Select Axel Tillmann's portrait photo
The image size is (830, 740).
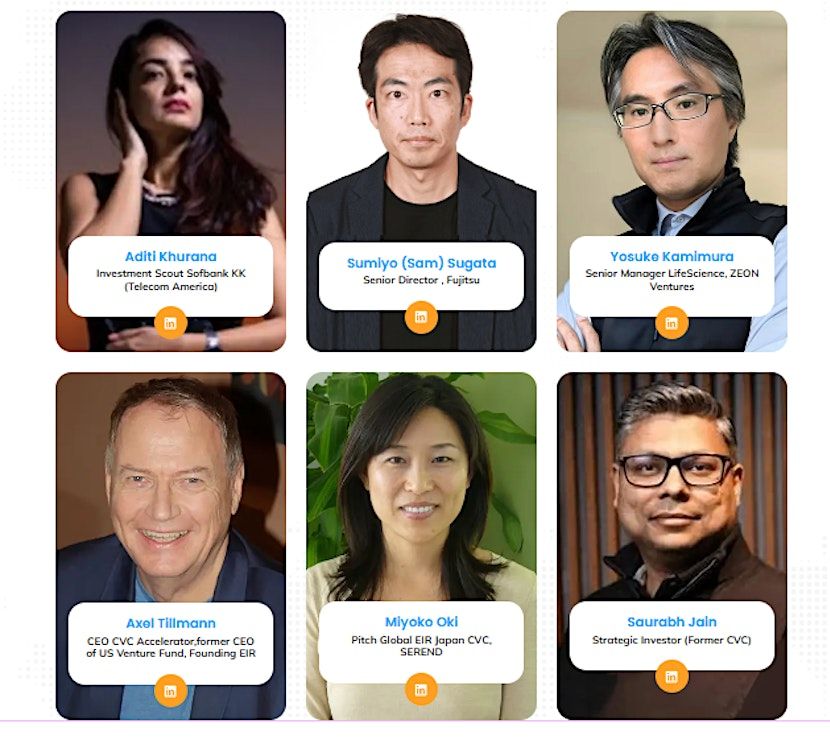click(x=170, y=487)
